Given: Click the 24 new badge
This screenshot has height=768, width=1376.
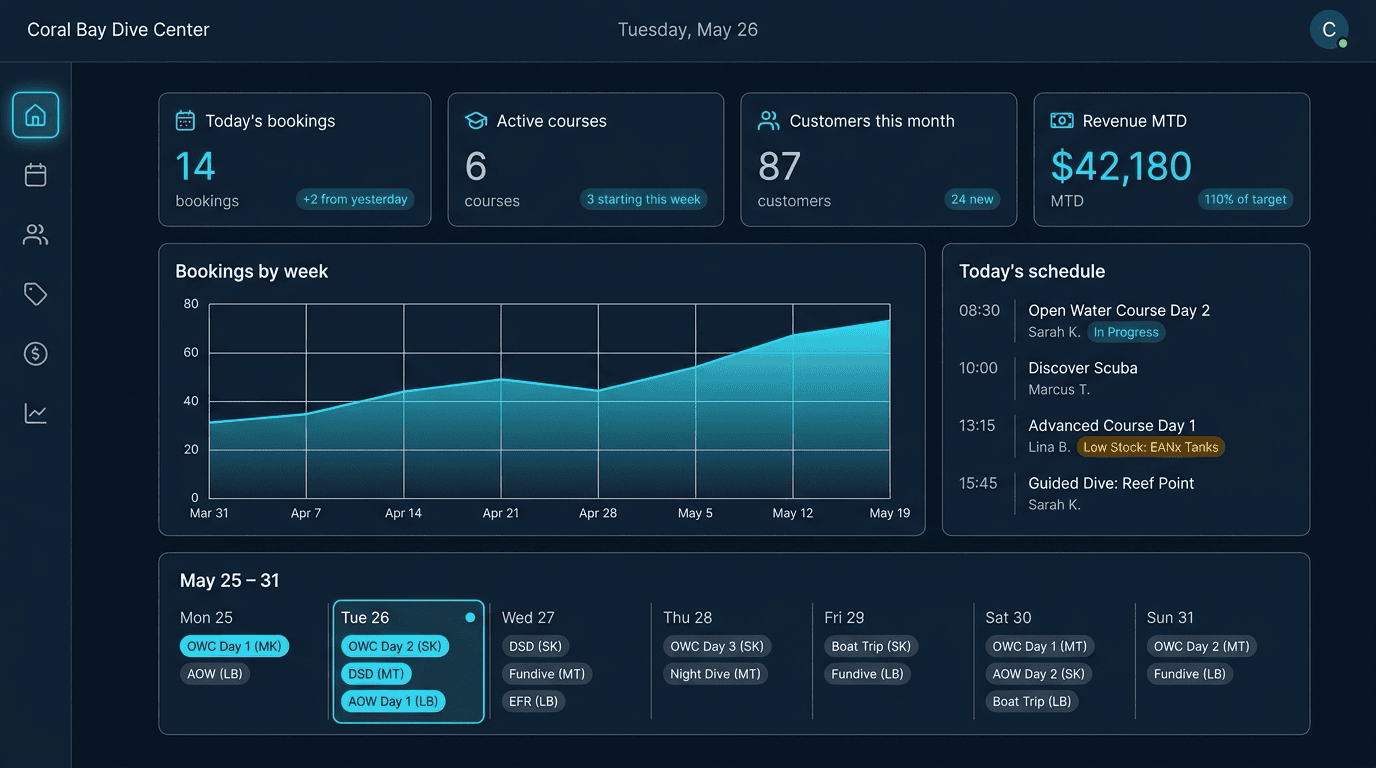Looking at the screenshot, I should (x=972, y=199).
